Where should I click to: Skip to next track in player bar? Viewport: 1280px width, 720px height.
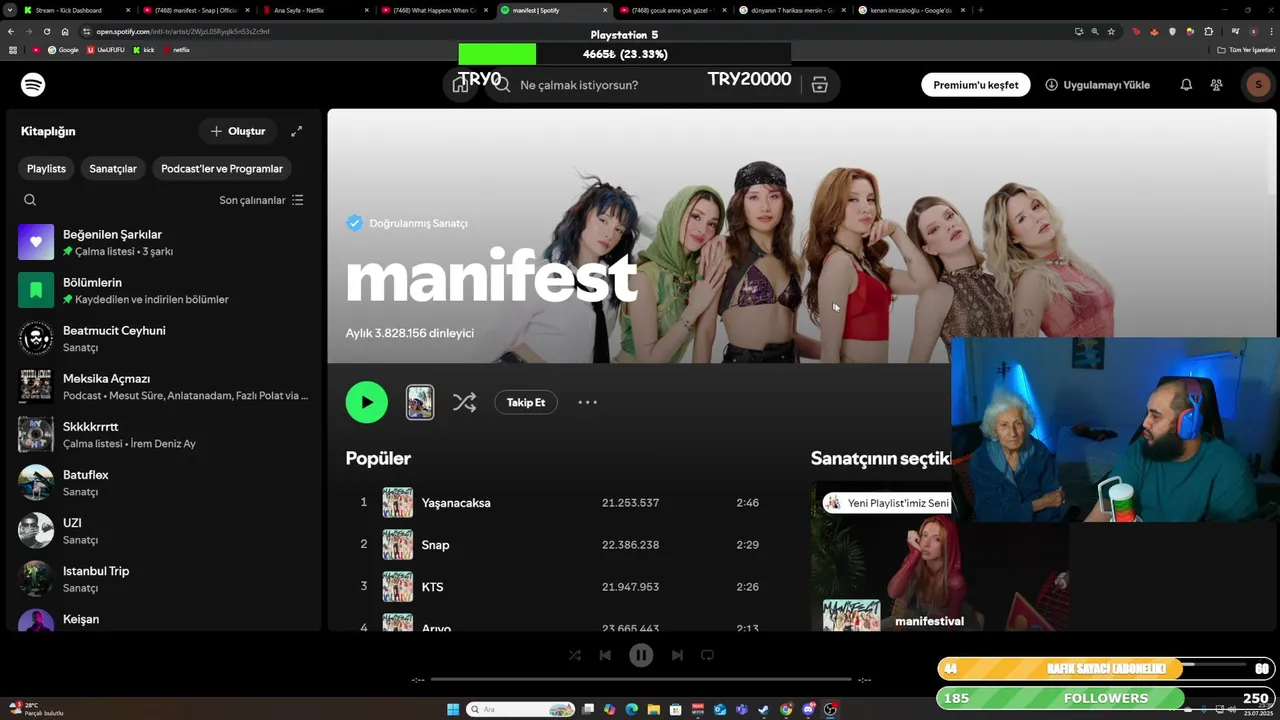click(x=677, y=655)
